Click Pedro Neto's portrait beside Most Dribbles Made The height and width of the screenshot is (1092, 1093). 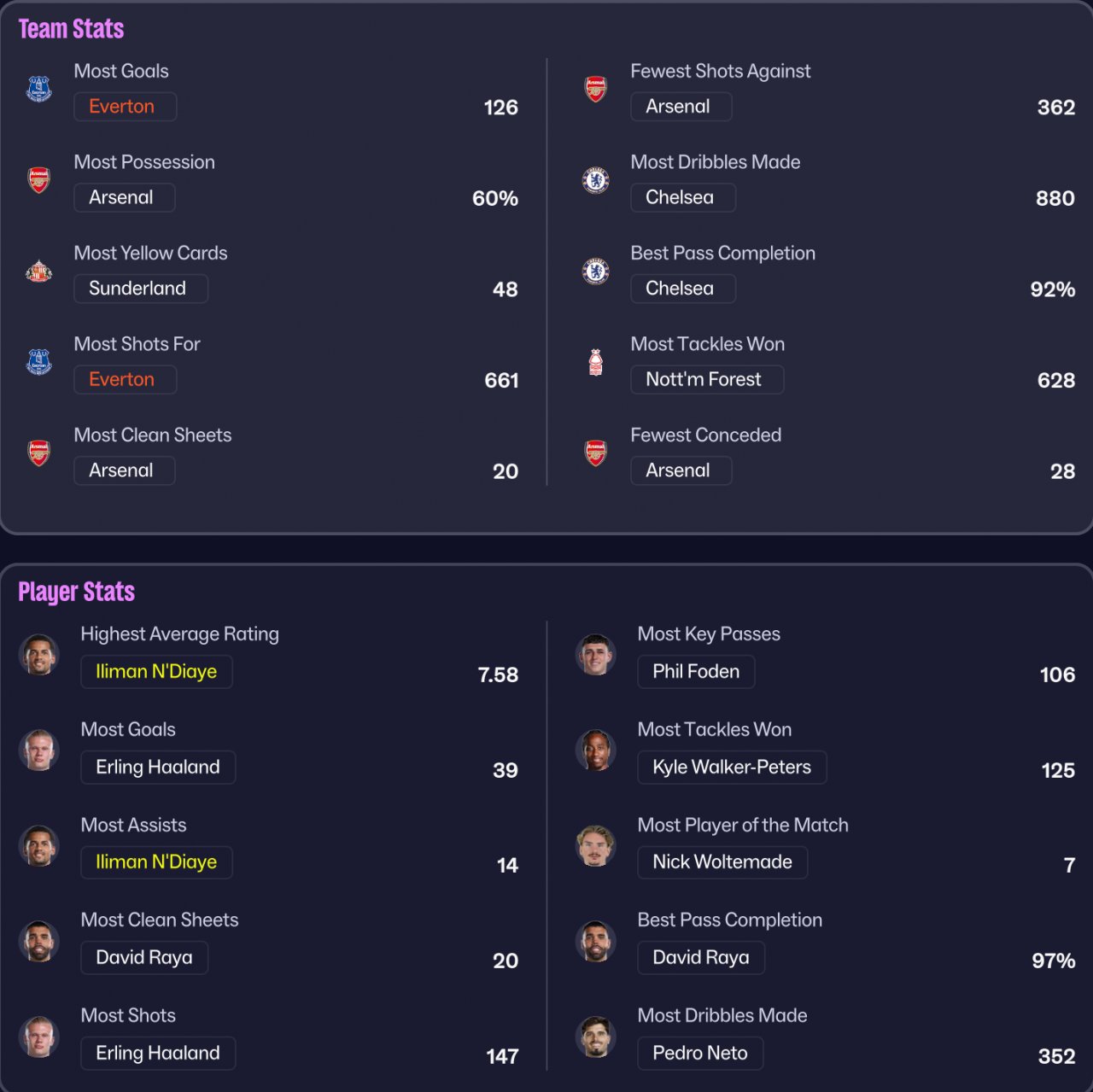click(x=596, y=1037)
